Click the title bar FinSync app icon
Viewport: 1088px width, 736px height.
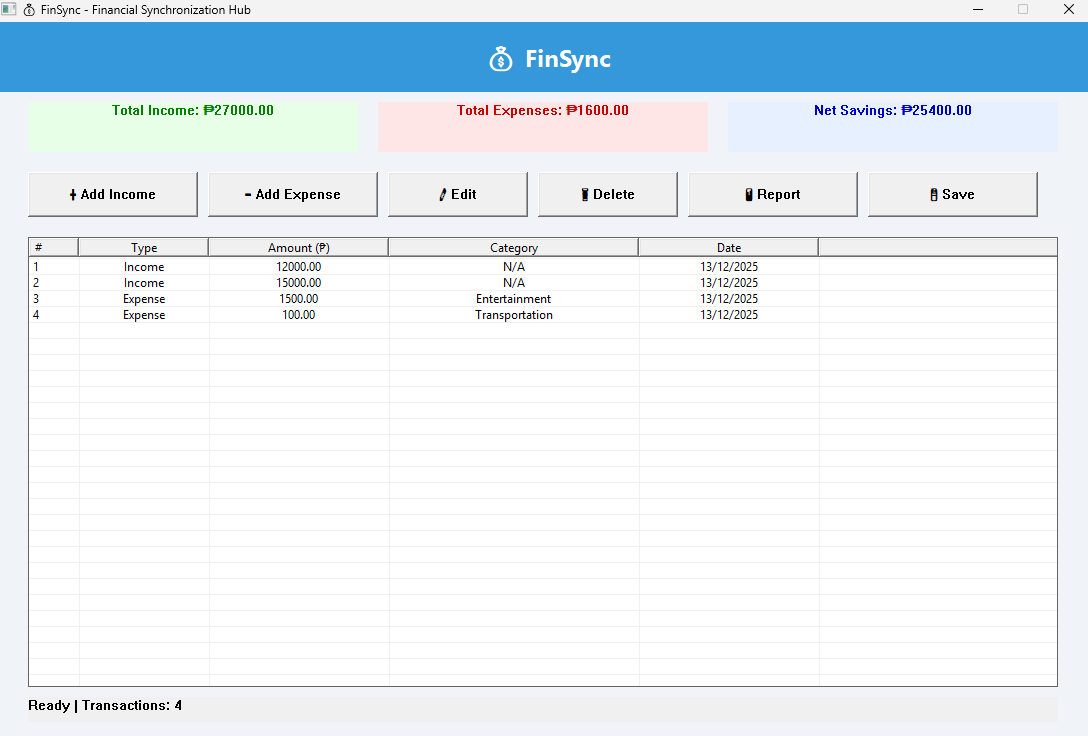click(x=29, y=10)
